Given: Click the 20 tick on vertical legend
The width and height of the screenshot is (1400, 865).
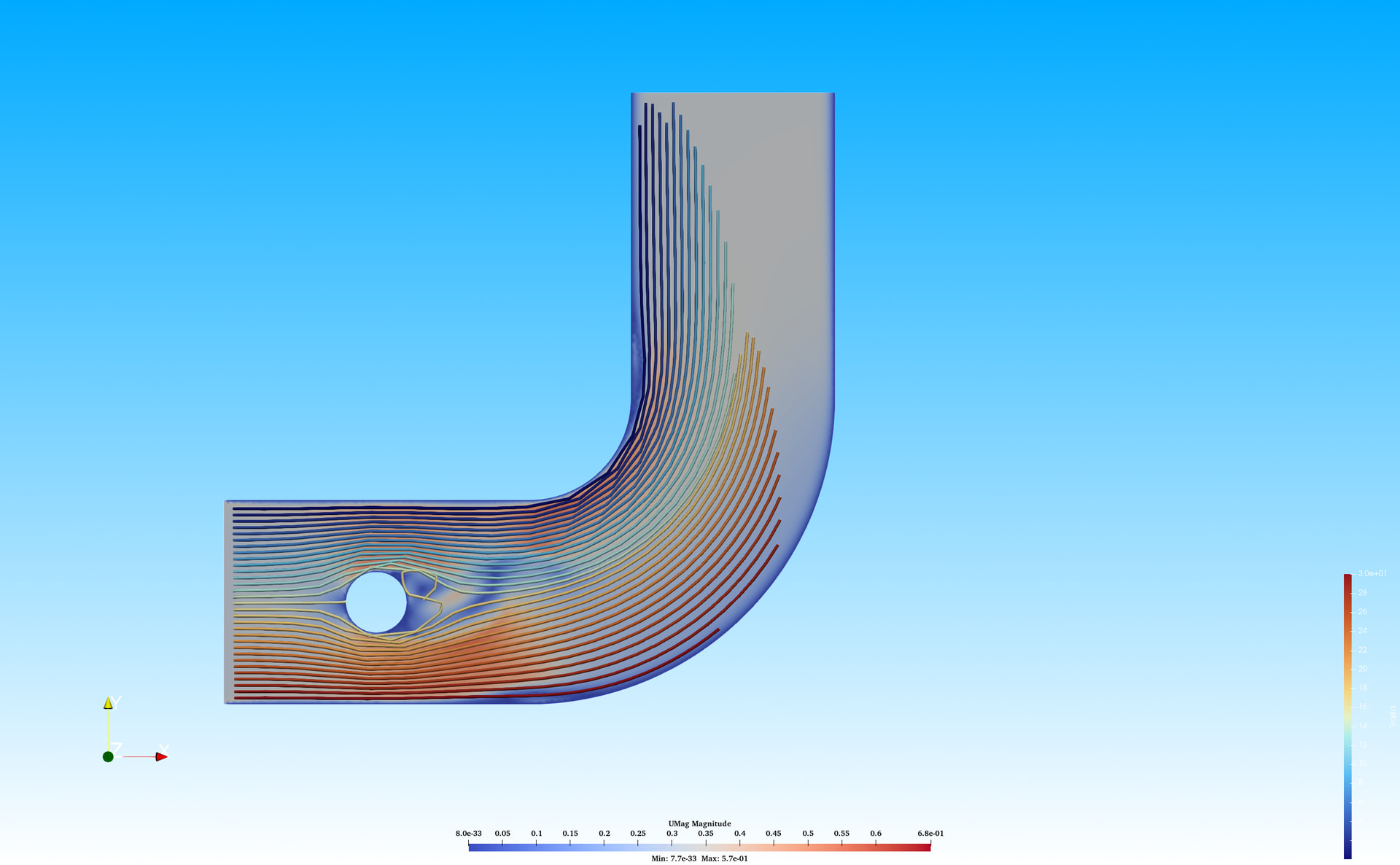Looking at the screenshot, I should coord(1362,669).
